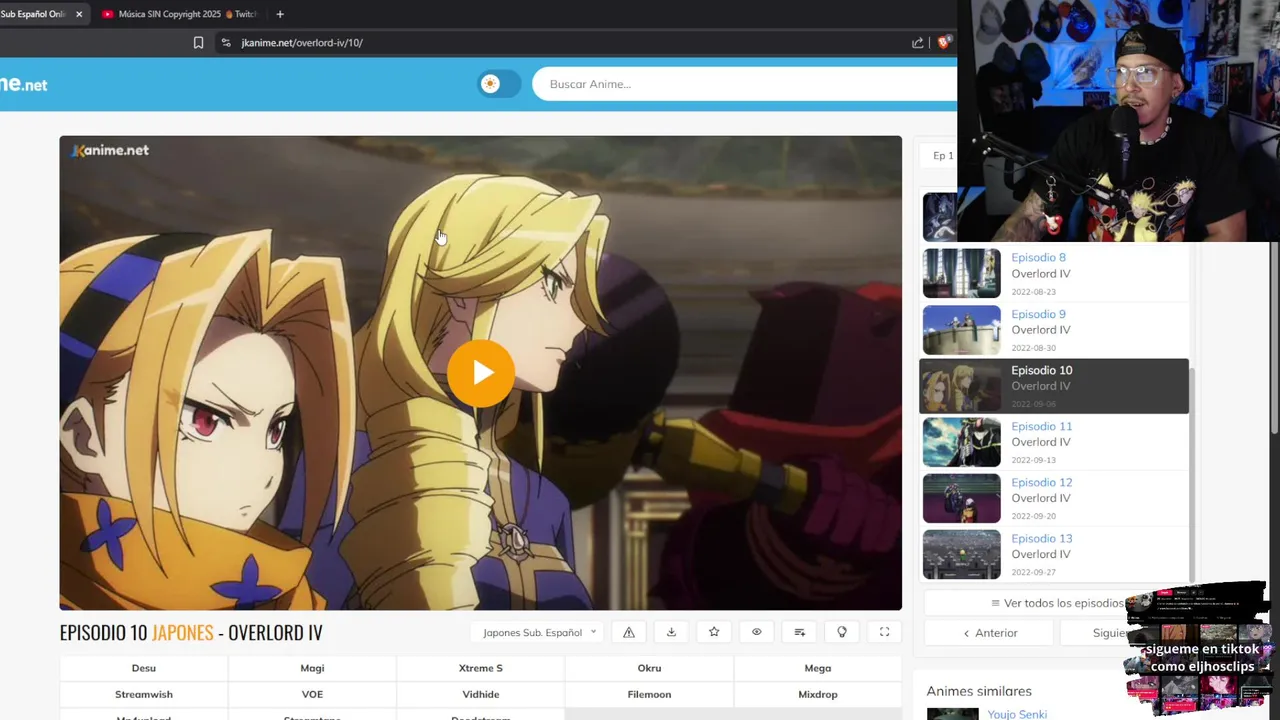This screenshot has width=1280, height=720.
Task: Select the highlighted Episodio 10 entry
Action: click(1054, 386)
